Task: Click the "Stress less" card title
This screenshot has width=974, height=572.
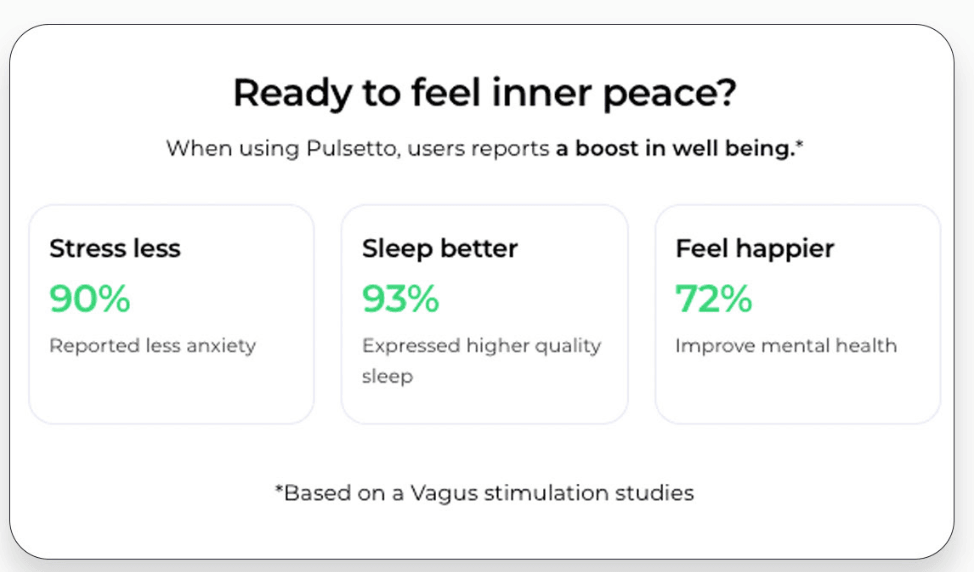Action: [x=115, y=249]
